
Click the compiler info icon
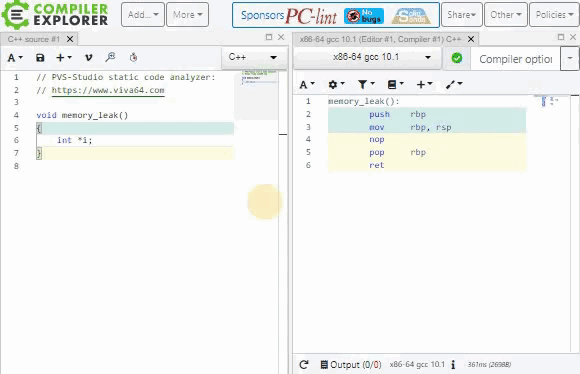(x=453, y=365)
